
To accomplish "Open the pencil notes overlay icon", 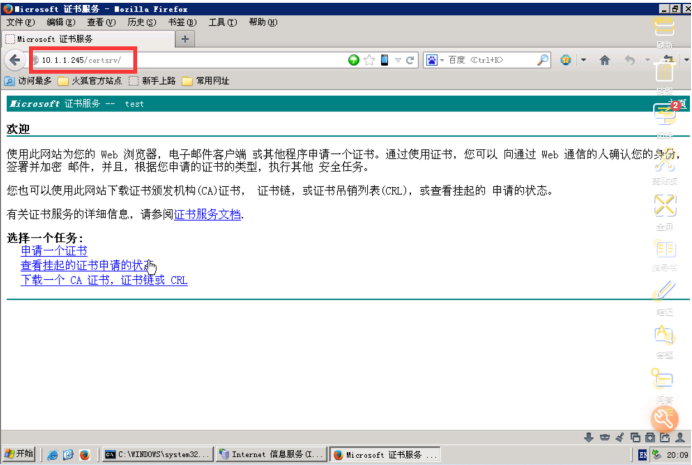I will point(665,291).
